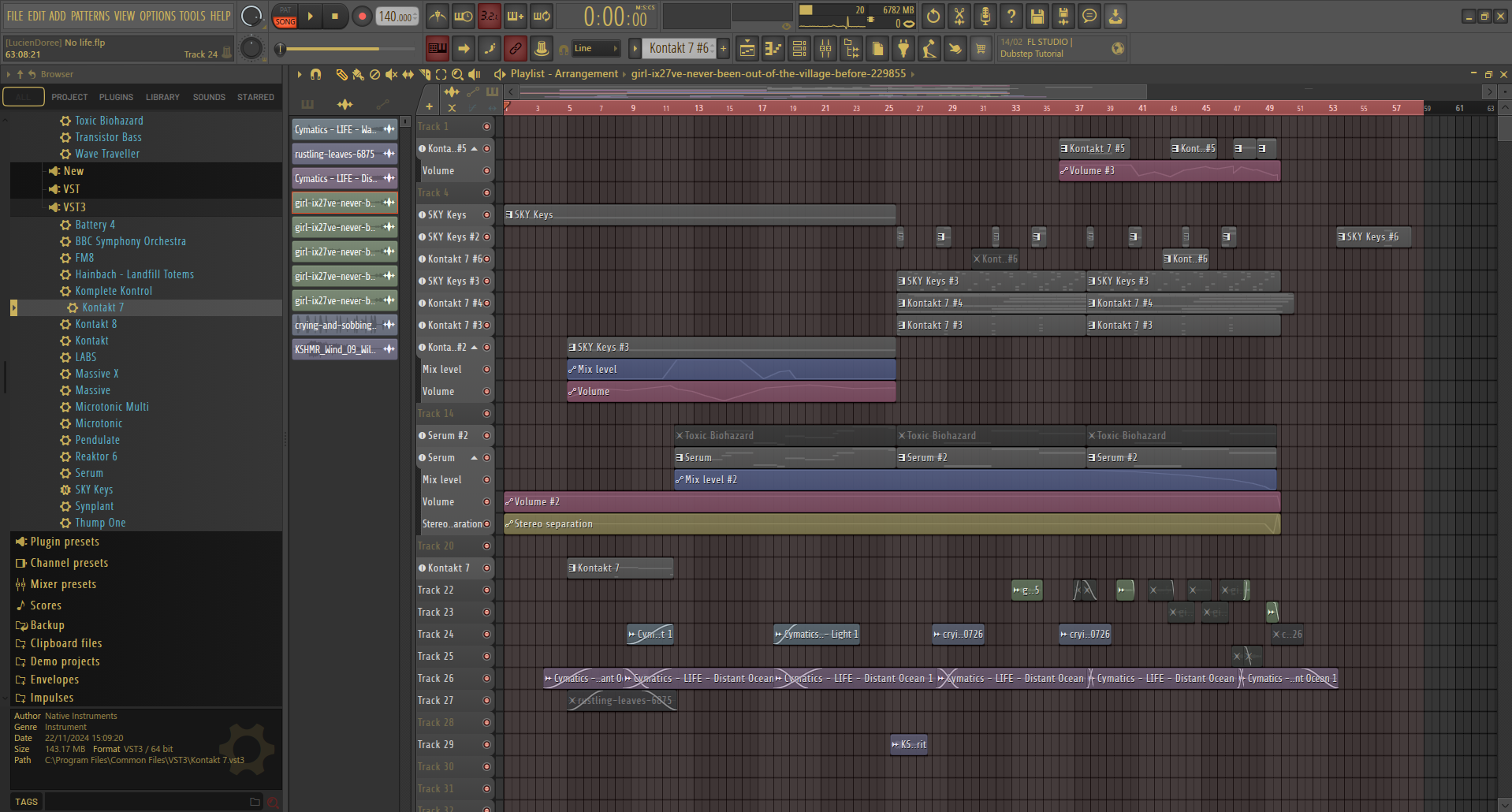Click the red record button
The width and height of the screenshot is (1512, 812).
362,16
